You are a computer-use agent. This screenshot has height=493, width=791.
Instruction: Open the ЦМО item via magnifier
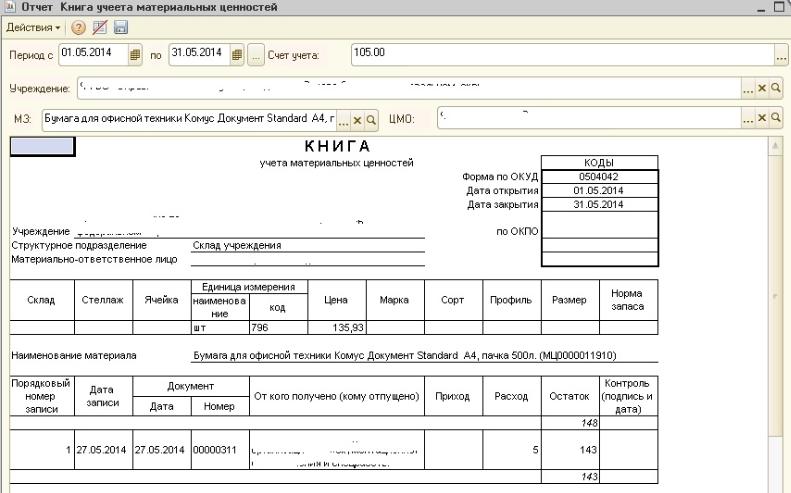(x=774, y=120)
